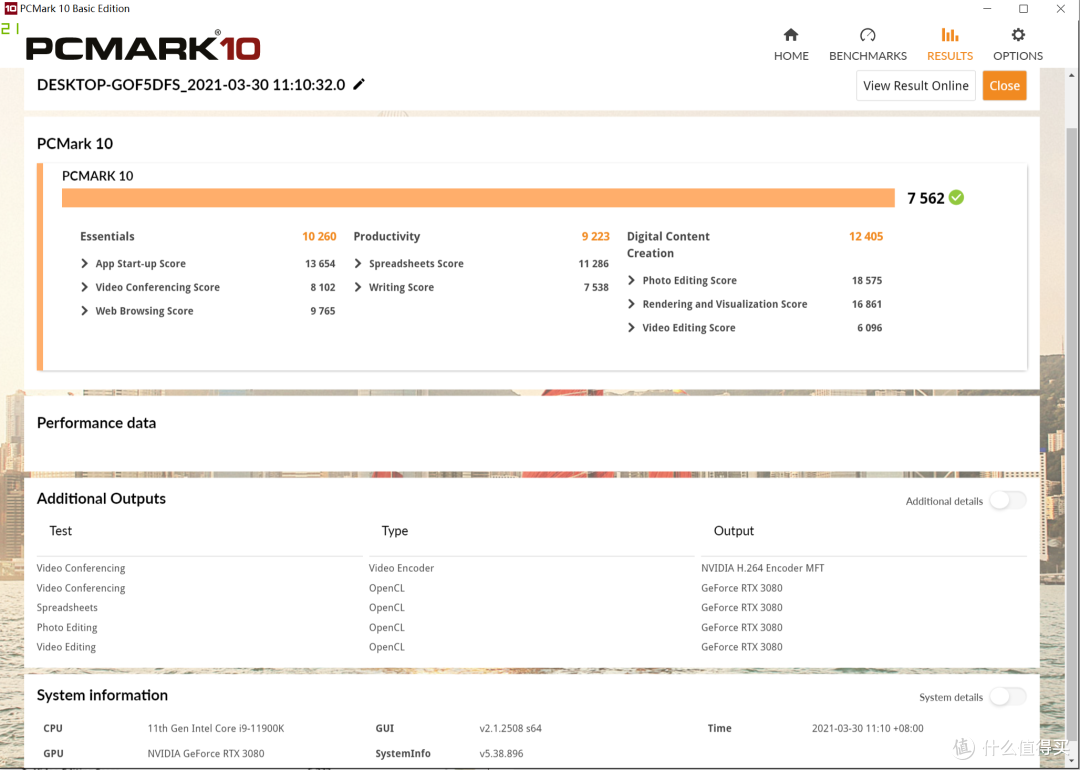Select the Results bar chart icon
Viewport: 1080px width, 770px height.
pos(950,34)
